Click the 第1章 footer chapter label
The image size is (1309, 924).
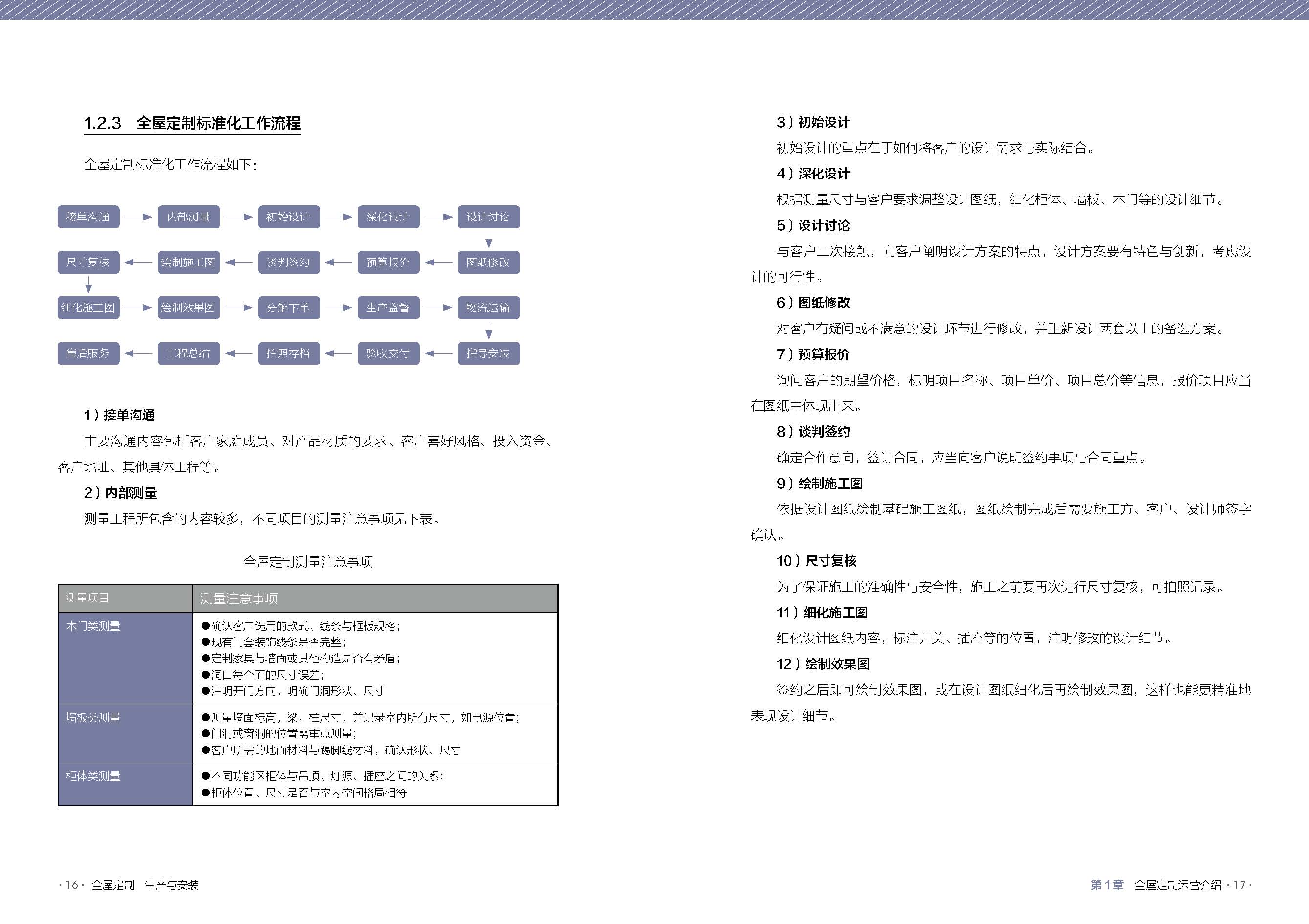(1107, 885)
